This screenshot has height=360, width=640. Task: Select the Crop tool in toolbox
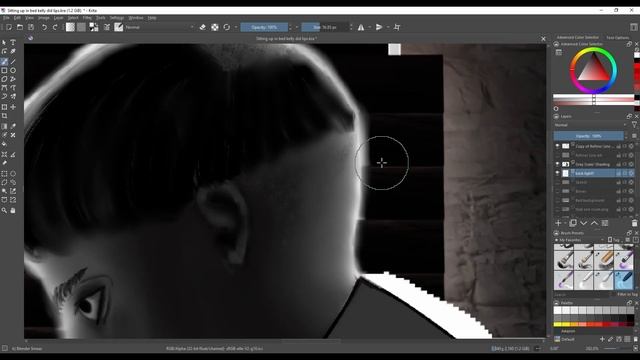4,116
